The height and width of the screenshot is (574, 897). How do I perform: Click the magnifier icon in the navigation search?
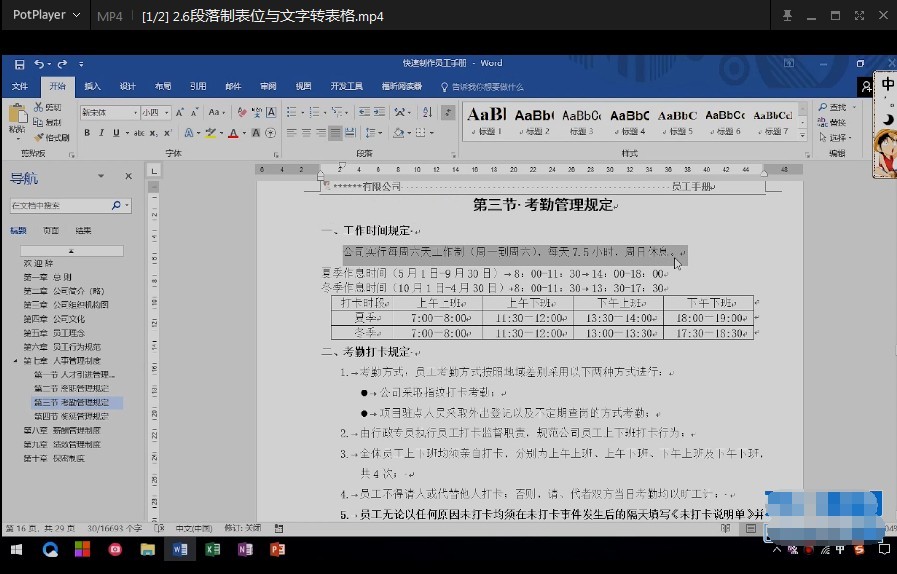click(116, 205)
